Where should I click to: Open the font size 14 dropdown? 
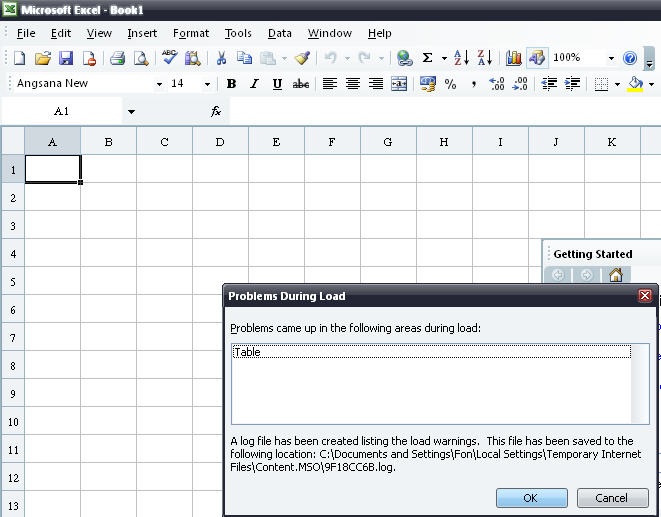tap(207, 84)
